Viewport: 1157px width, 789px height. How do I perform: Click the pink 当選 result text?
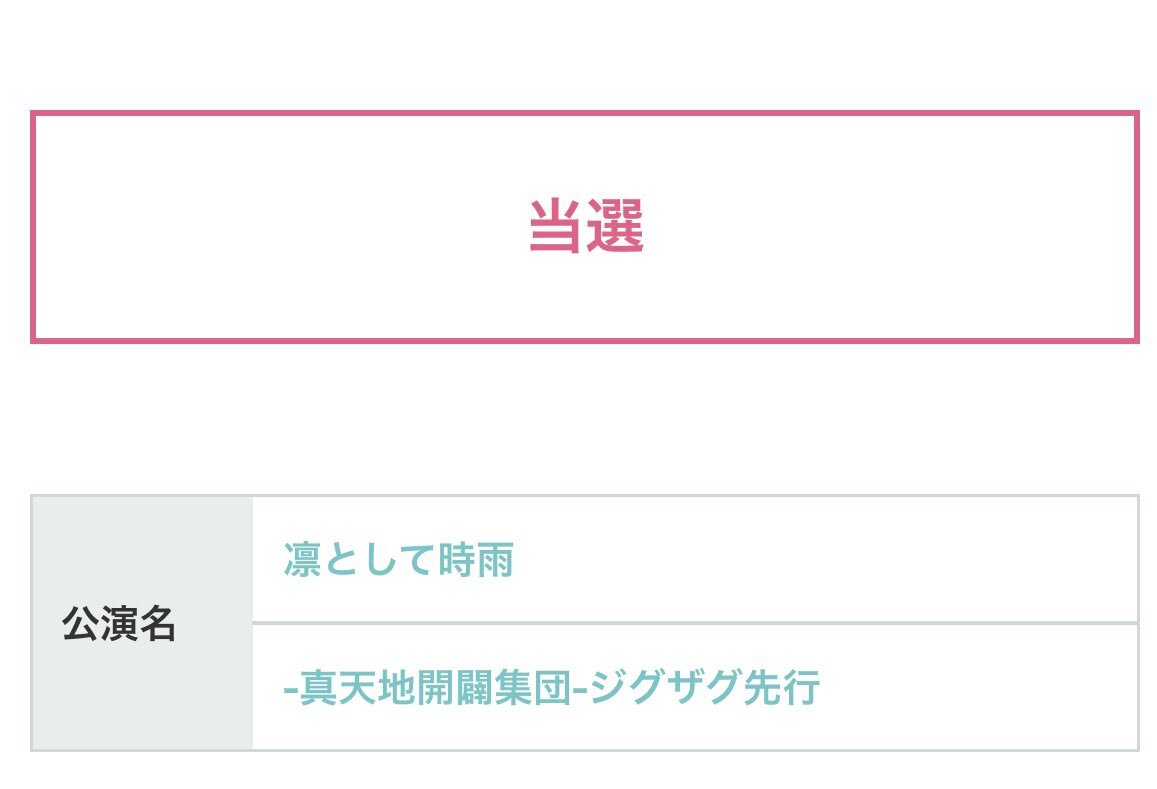[x=585, y=226]
